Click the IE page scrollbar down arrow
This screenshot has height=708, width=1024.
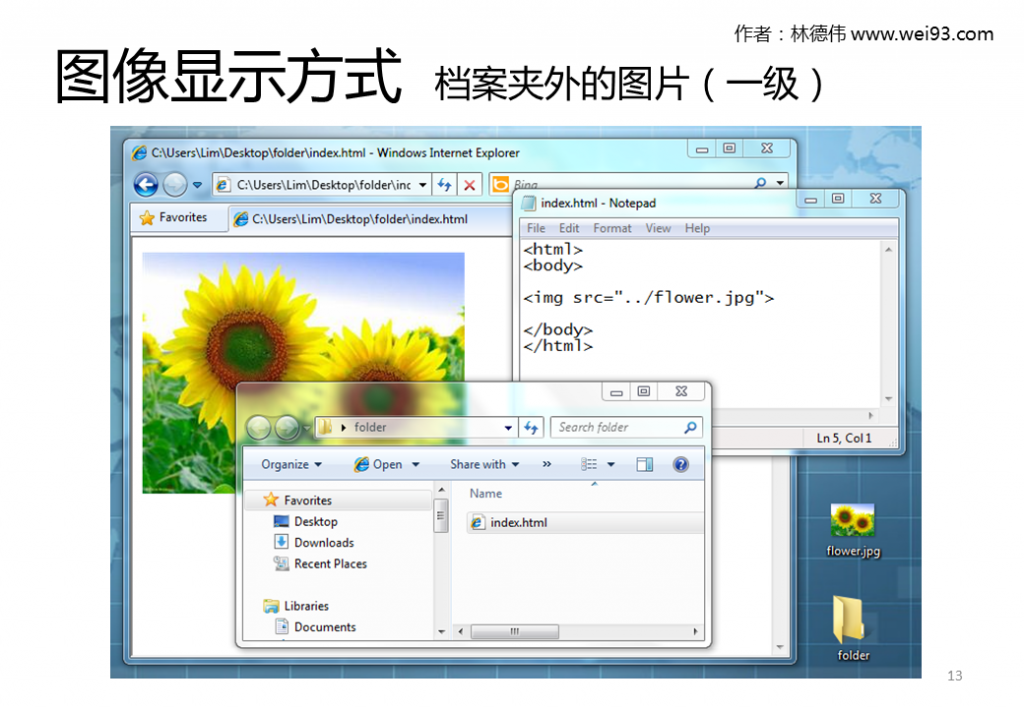click(x=780, y=647)
